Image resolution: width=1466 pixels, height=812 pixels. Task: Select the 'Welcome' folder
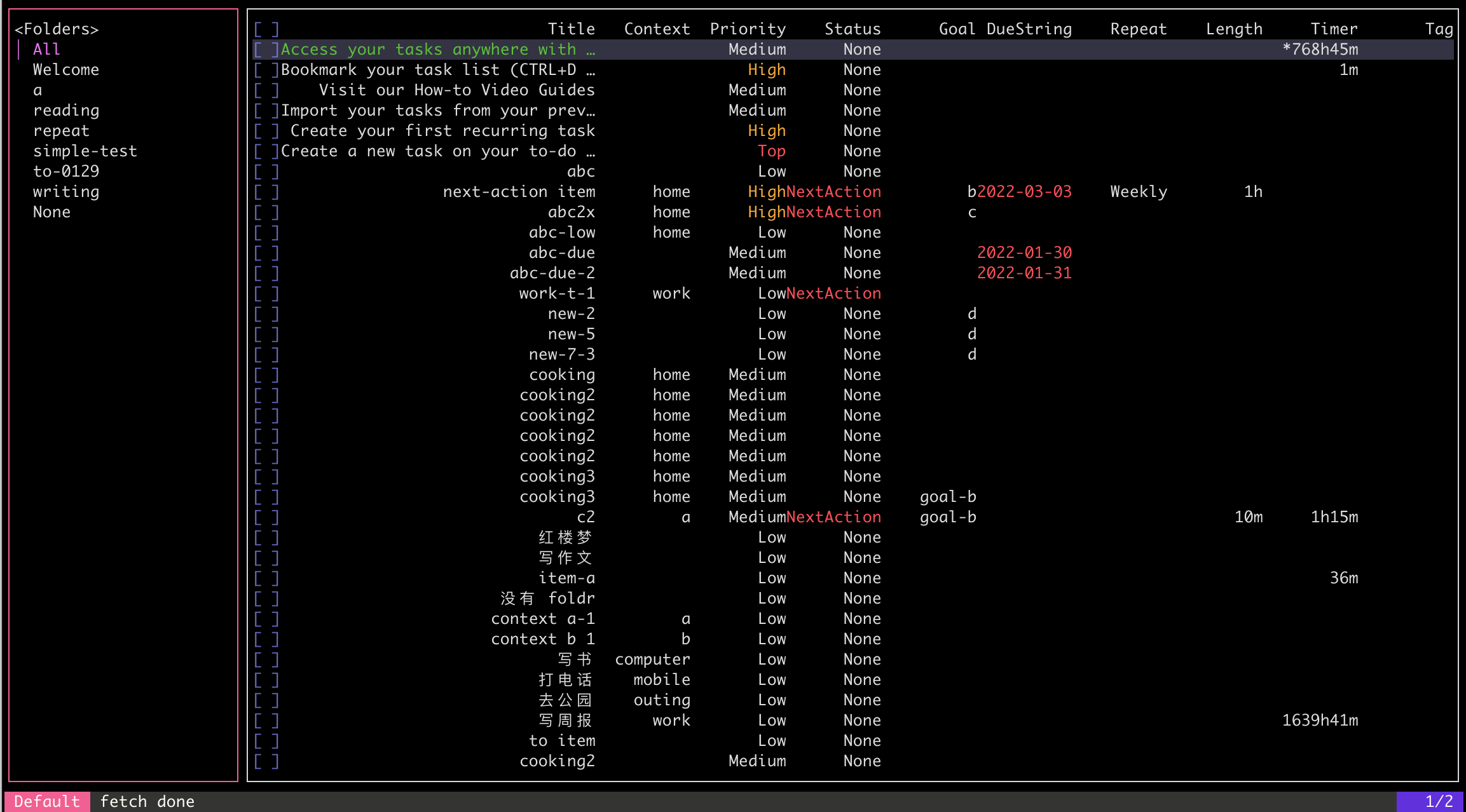[x=66, y=70]
